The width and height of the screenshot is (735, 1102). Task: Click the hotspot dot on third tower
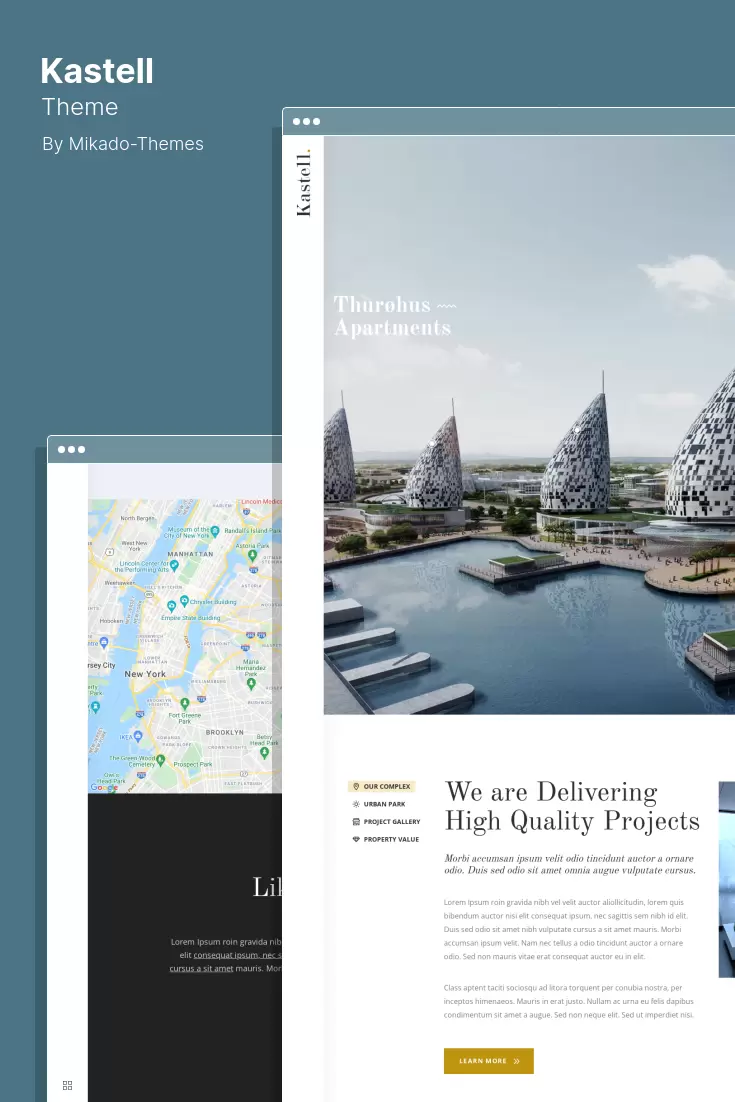point(577,430)
